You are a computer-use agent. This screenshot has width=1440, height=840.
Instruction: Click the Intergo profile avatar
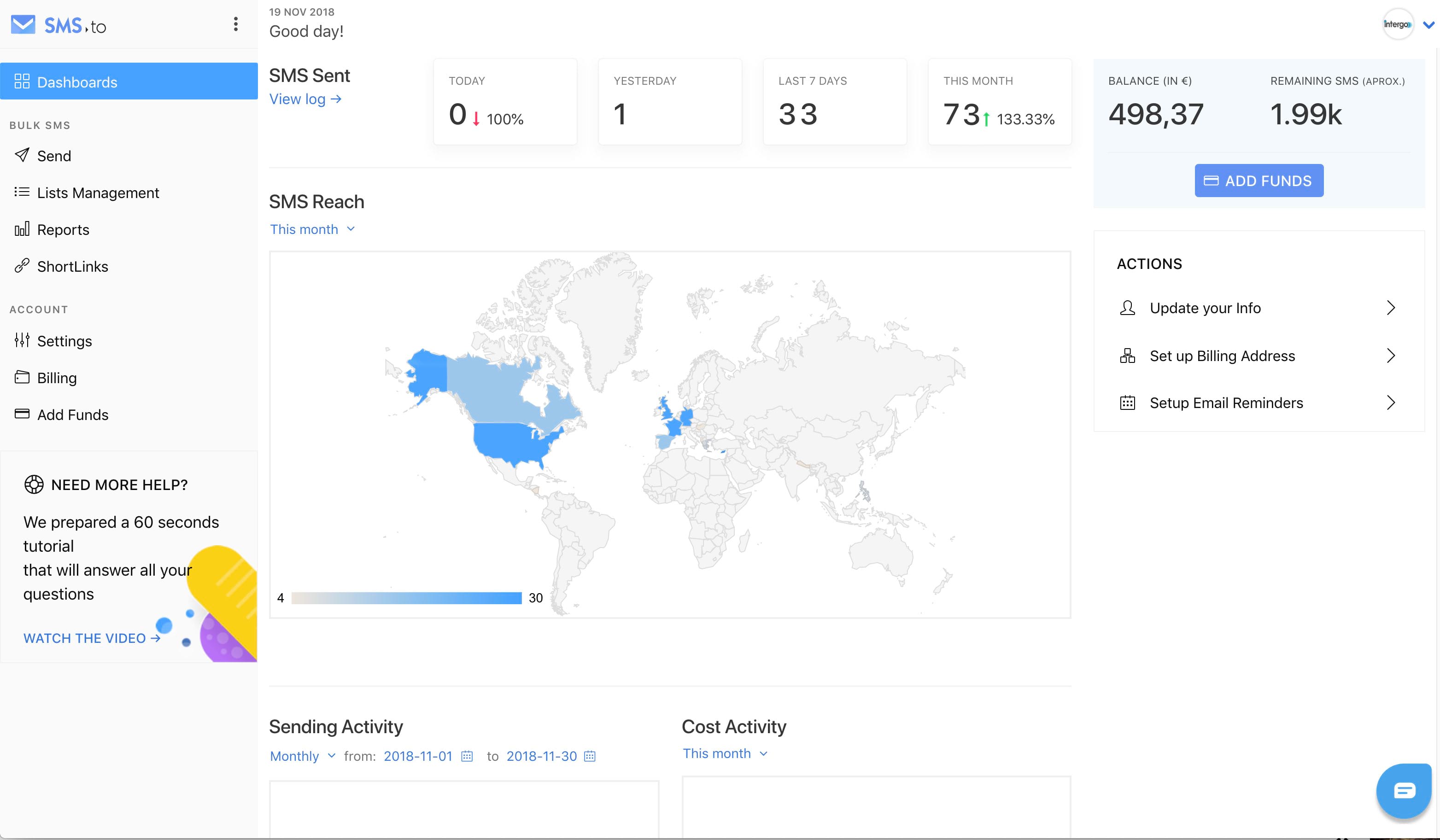(x=1397, y=24)
